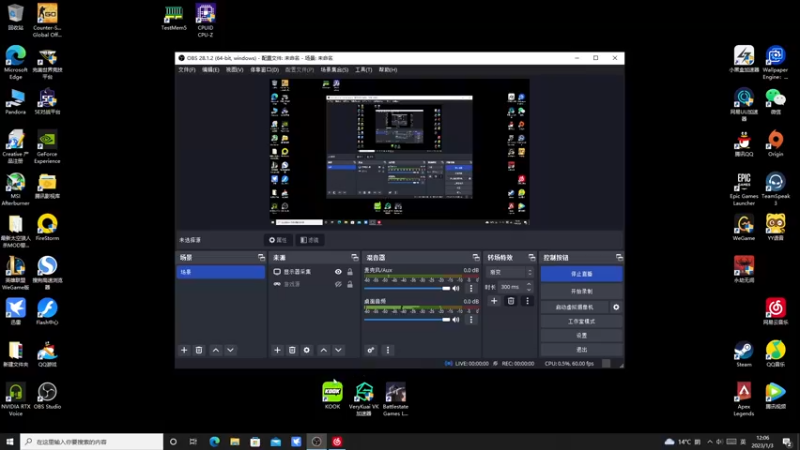Open the Scene Collection (S) menu
Viewport: 800px width, 450px height.
[334, 70]
